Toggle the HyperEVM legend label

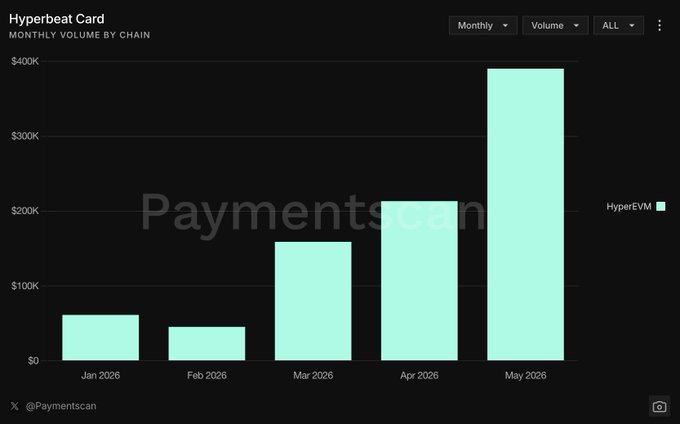click(629, 206)
